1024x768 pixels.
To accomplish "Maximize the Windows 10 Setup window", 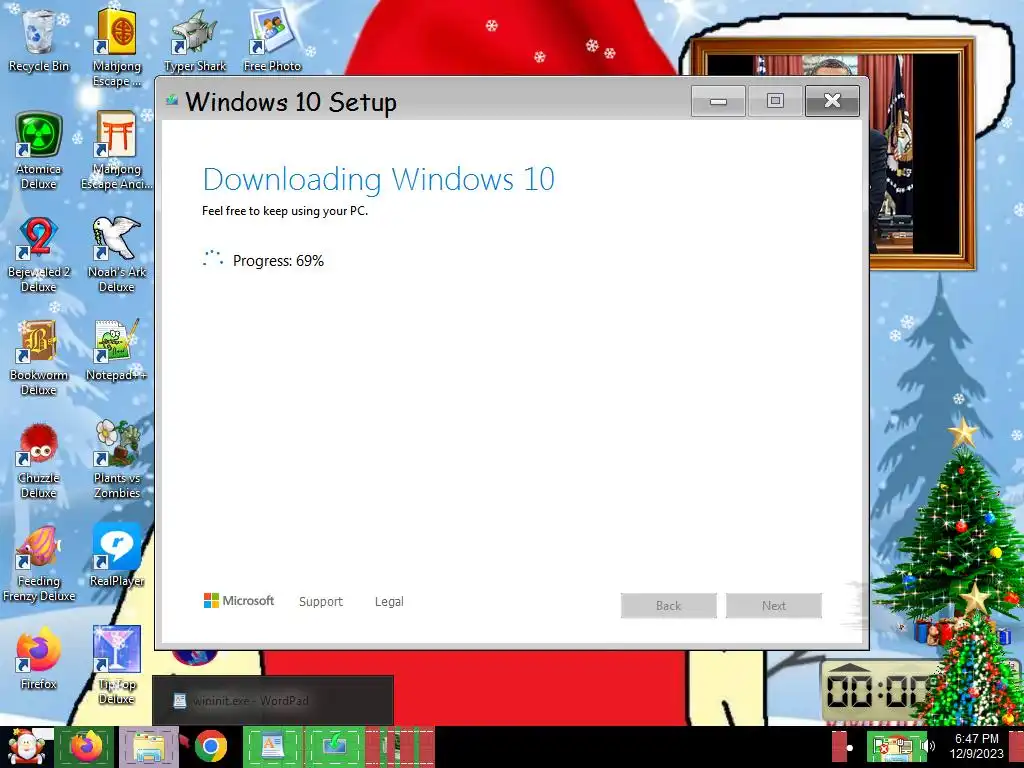I will click(x=775, y=101).
